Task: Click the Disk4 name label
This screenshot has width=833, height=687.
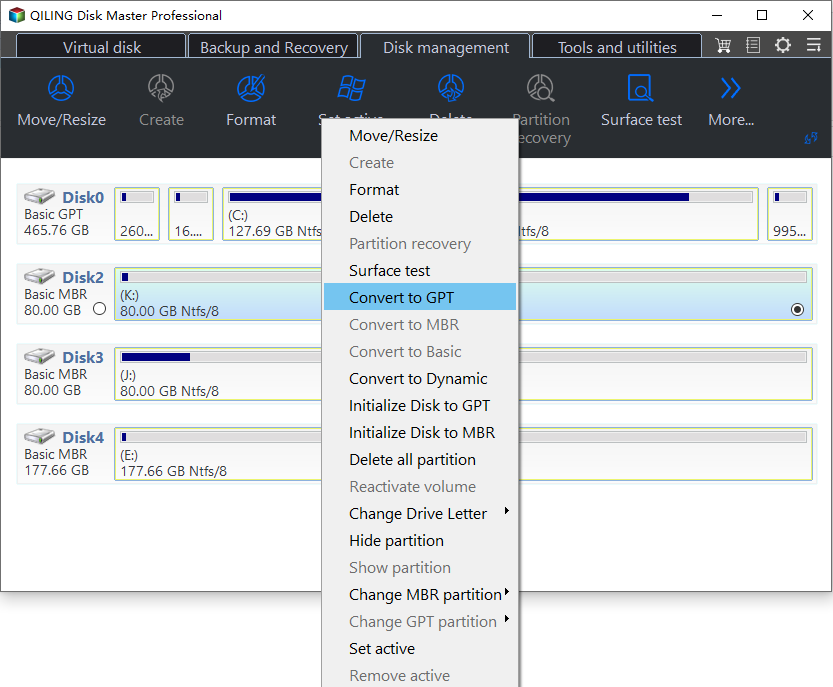Action: tap(83, 437)
